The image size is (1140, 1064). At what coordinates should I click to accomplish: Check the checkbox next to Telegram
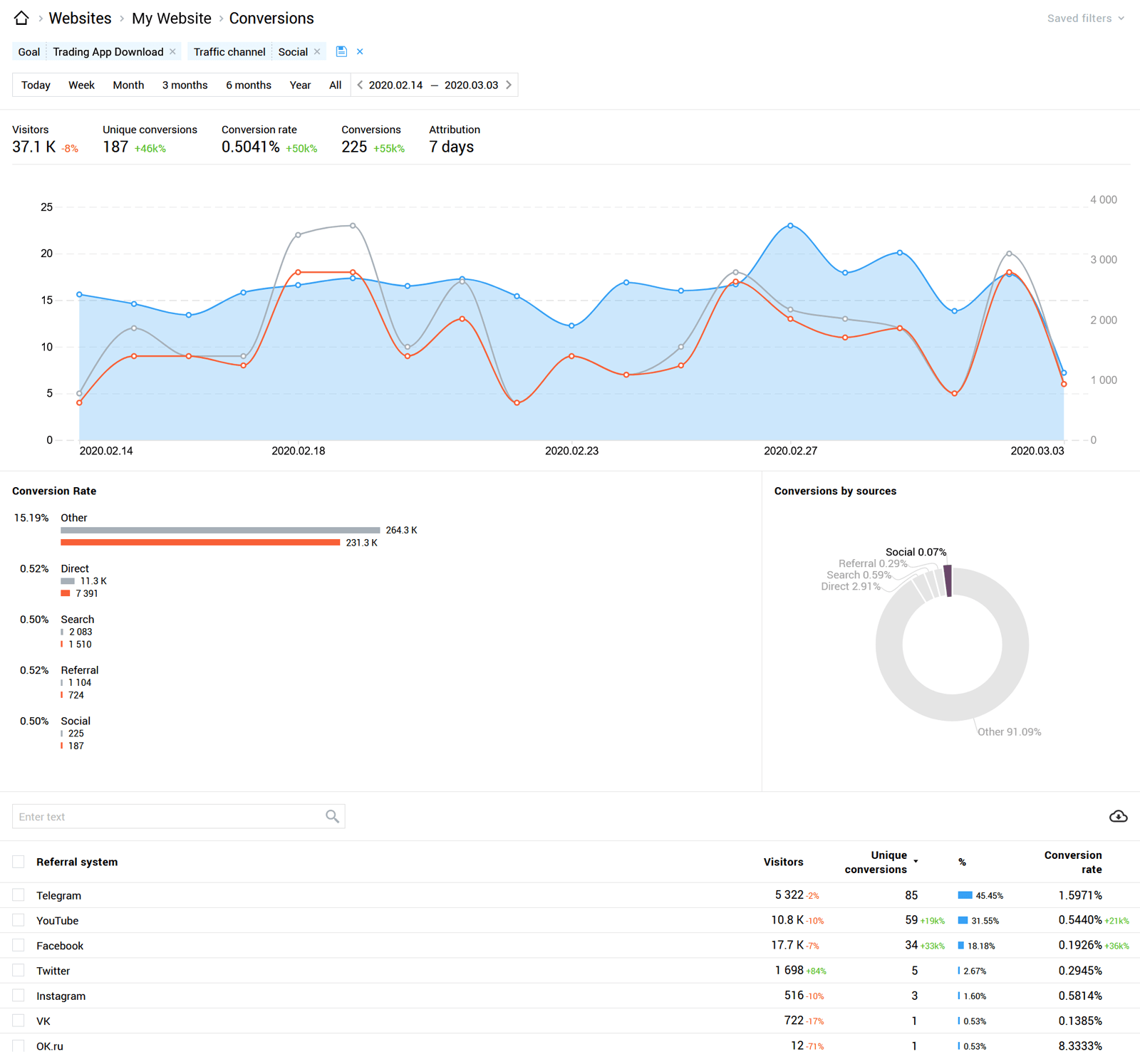pyautogui.click(x=18, y=895)
